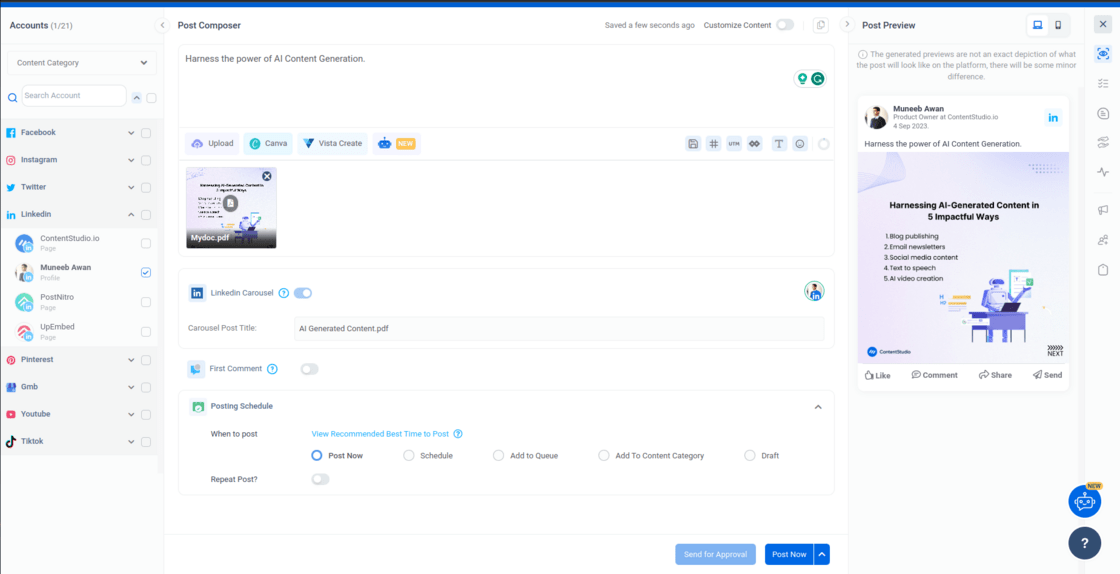Viewport: 1120px width, 574px height.
Task: Enable the Repeat Post toggle
Action: (x=321, y=479)
